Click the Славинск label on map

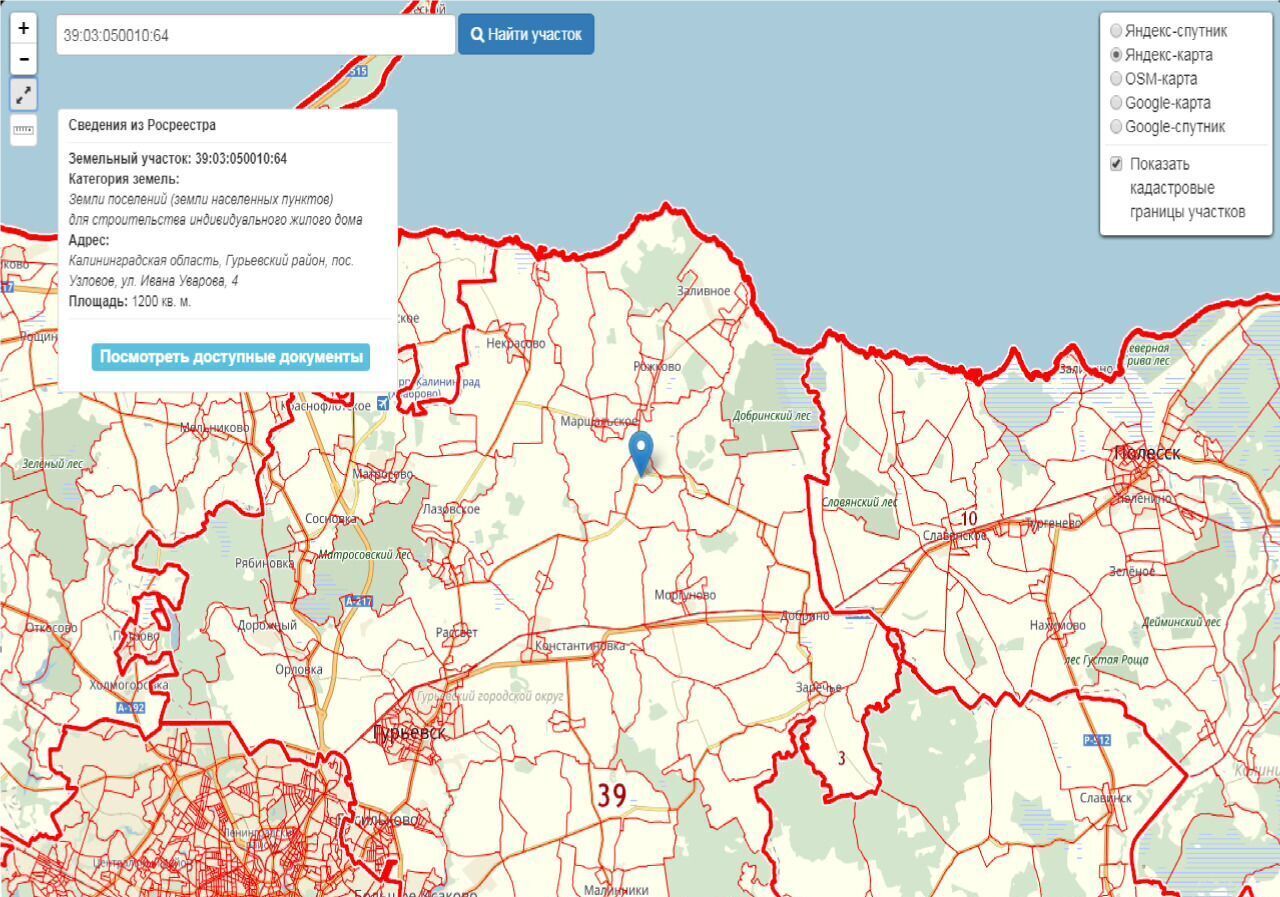pyautogui.click(x=1106, y=797)
